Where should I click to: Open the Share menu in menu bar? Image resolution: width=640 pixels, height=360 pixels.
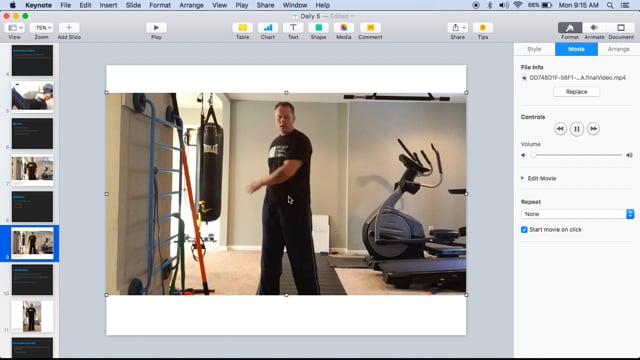click(265, 5)
